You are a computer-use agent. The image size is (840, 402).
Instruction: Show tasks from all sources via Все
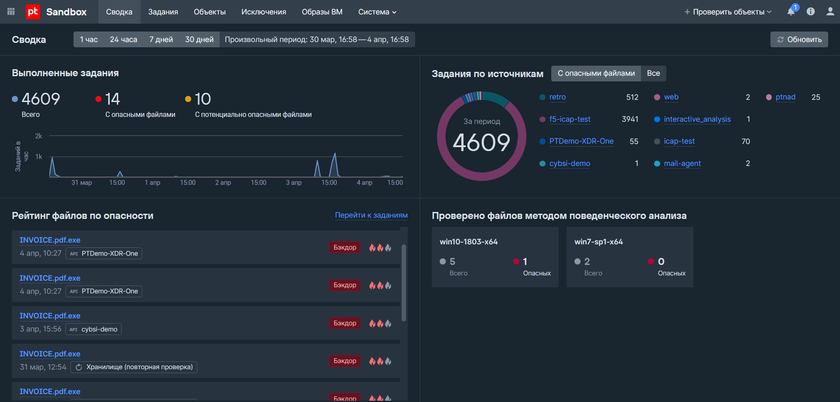pos(653,74)
